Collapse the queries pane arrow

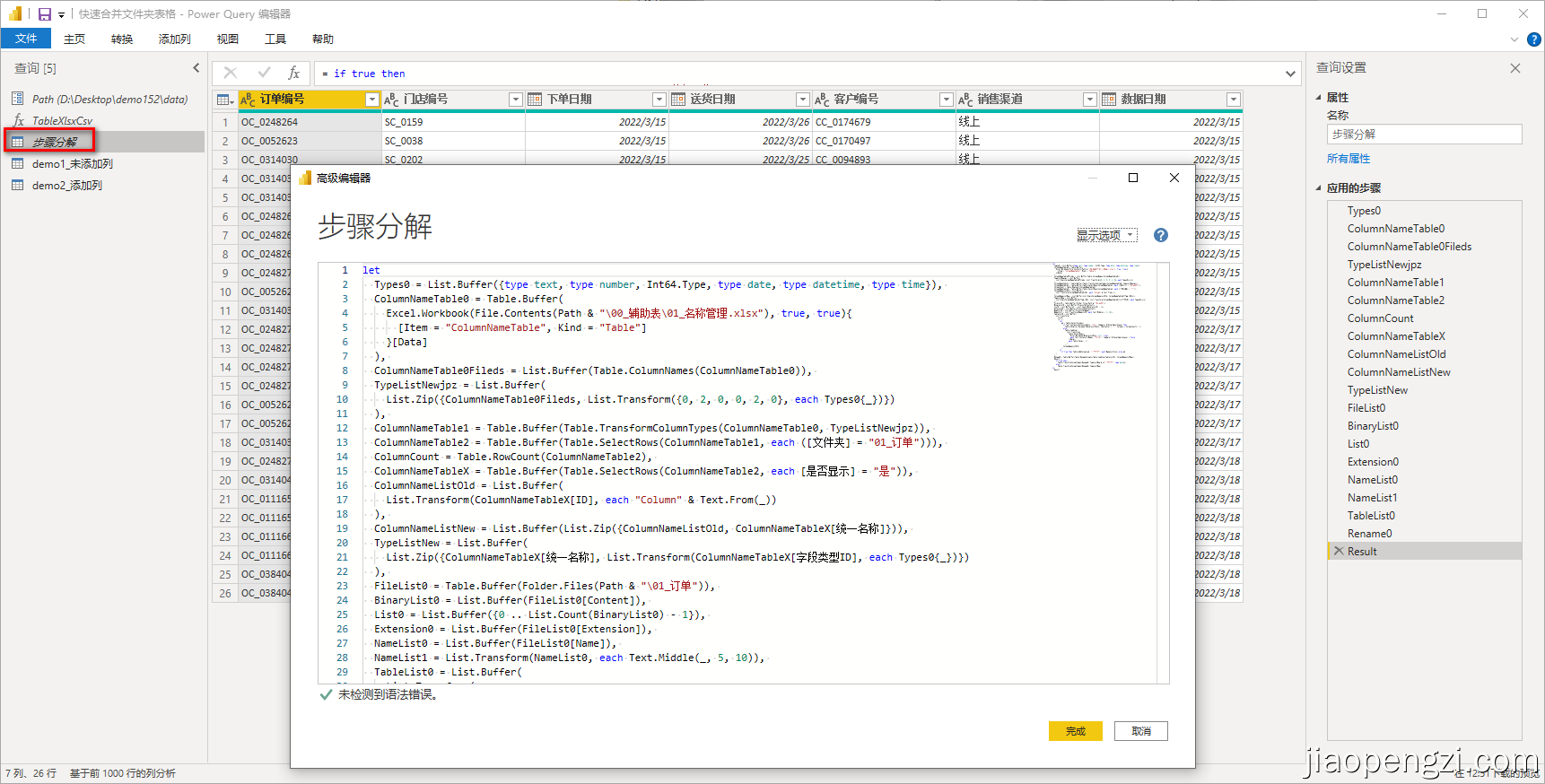[x=196, y=68]
